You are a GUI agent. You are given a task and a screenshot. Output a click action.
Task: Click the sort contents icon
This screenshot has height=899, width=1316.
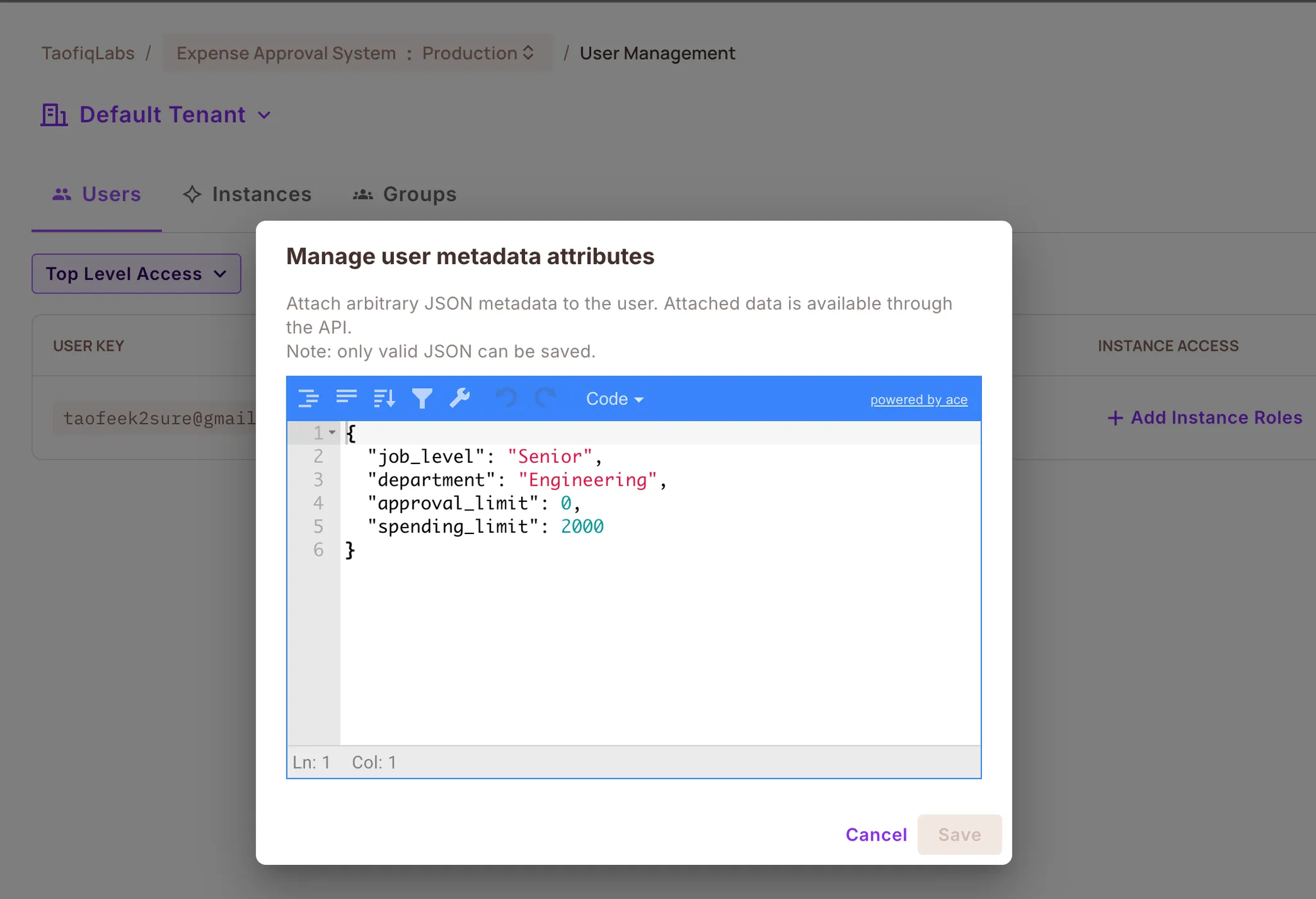tap(384, 399)
